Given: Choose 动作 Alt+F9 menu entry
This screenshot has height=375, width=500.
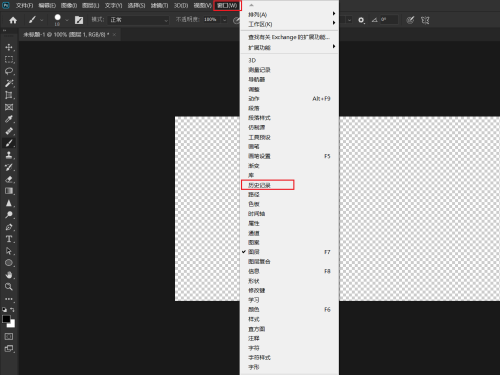Looking at the screenshot, I should pyautogui.click(x=289, y=99).
